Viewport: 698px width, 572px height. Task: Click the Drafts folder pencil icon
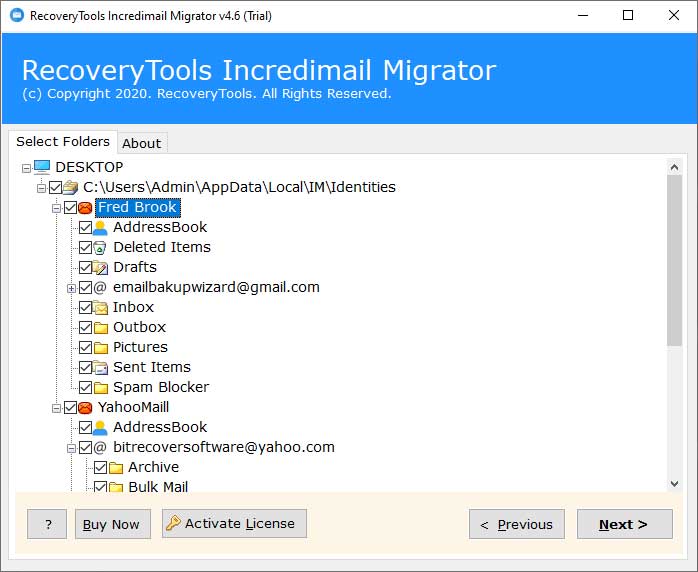coord(100,268)
